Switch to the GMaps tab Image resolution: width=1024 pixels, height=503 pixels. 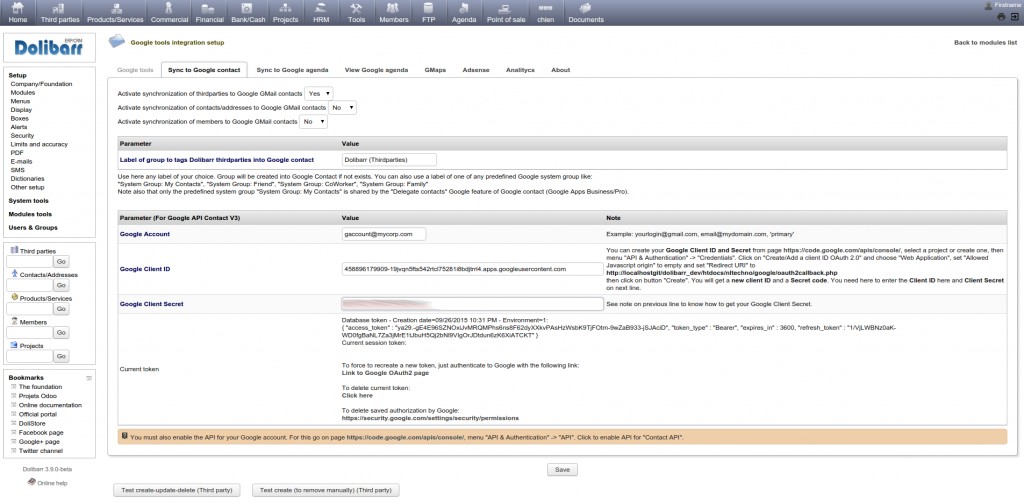click(x=435, y=70)
